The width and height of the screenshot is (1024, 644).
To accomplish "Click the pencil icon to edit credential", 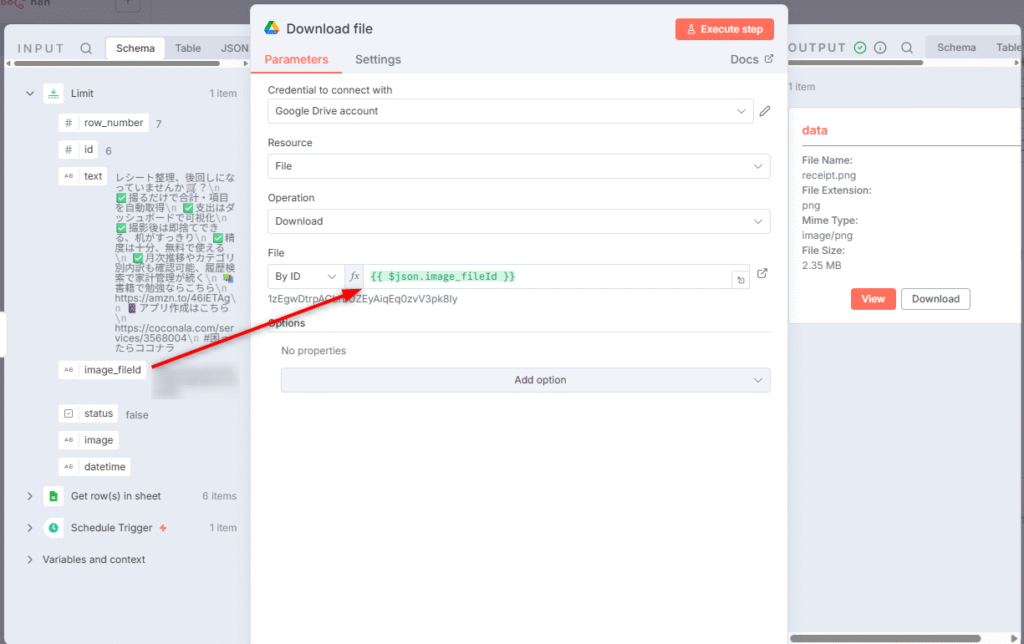I will tap(765, 111).
